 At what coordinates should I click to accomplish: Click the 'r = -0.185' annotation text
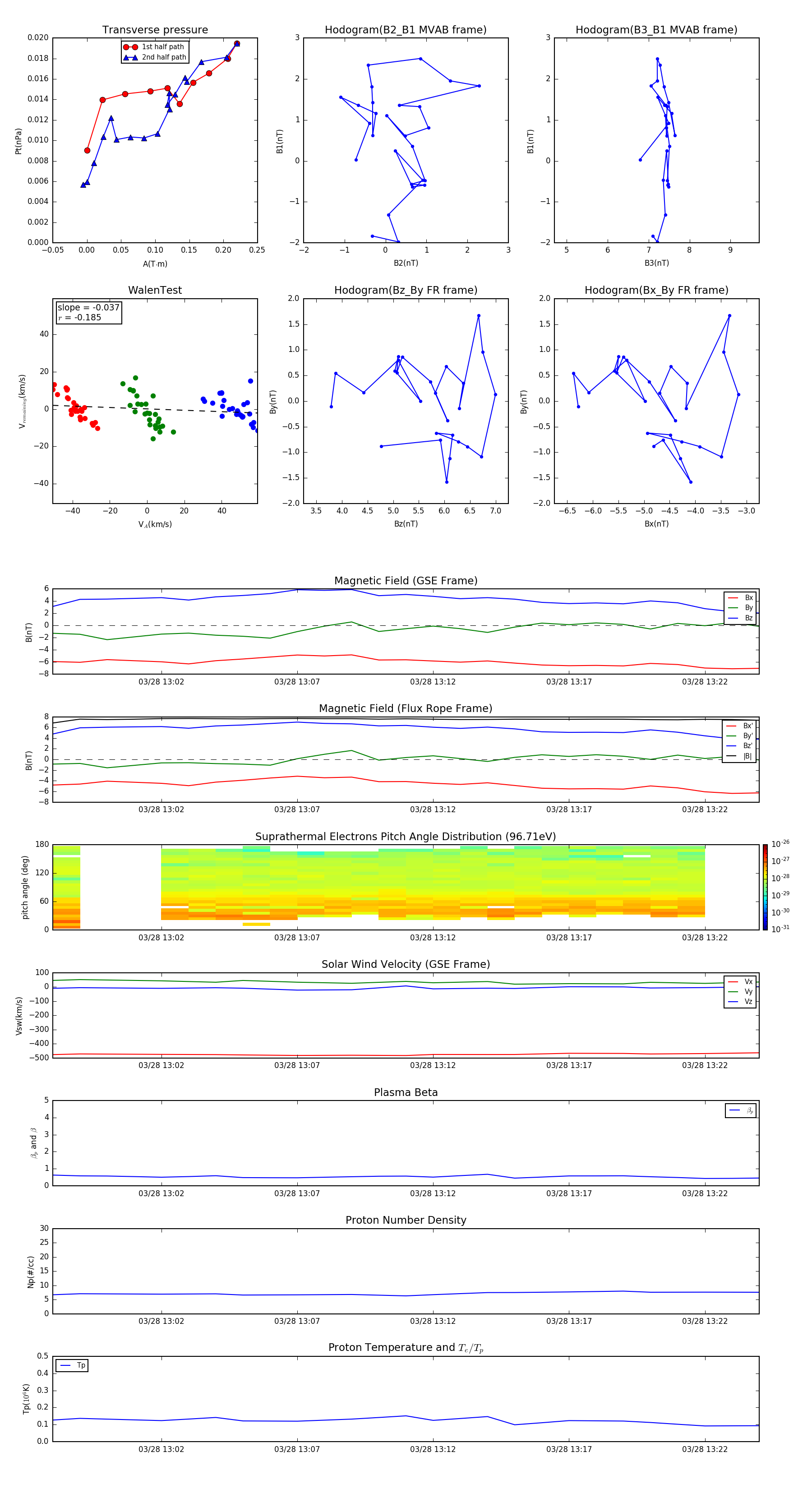(80, 317)
